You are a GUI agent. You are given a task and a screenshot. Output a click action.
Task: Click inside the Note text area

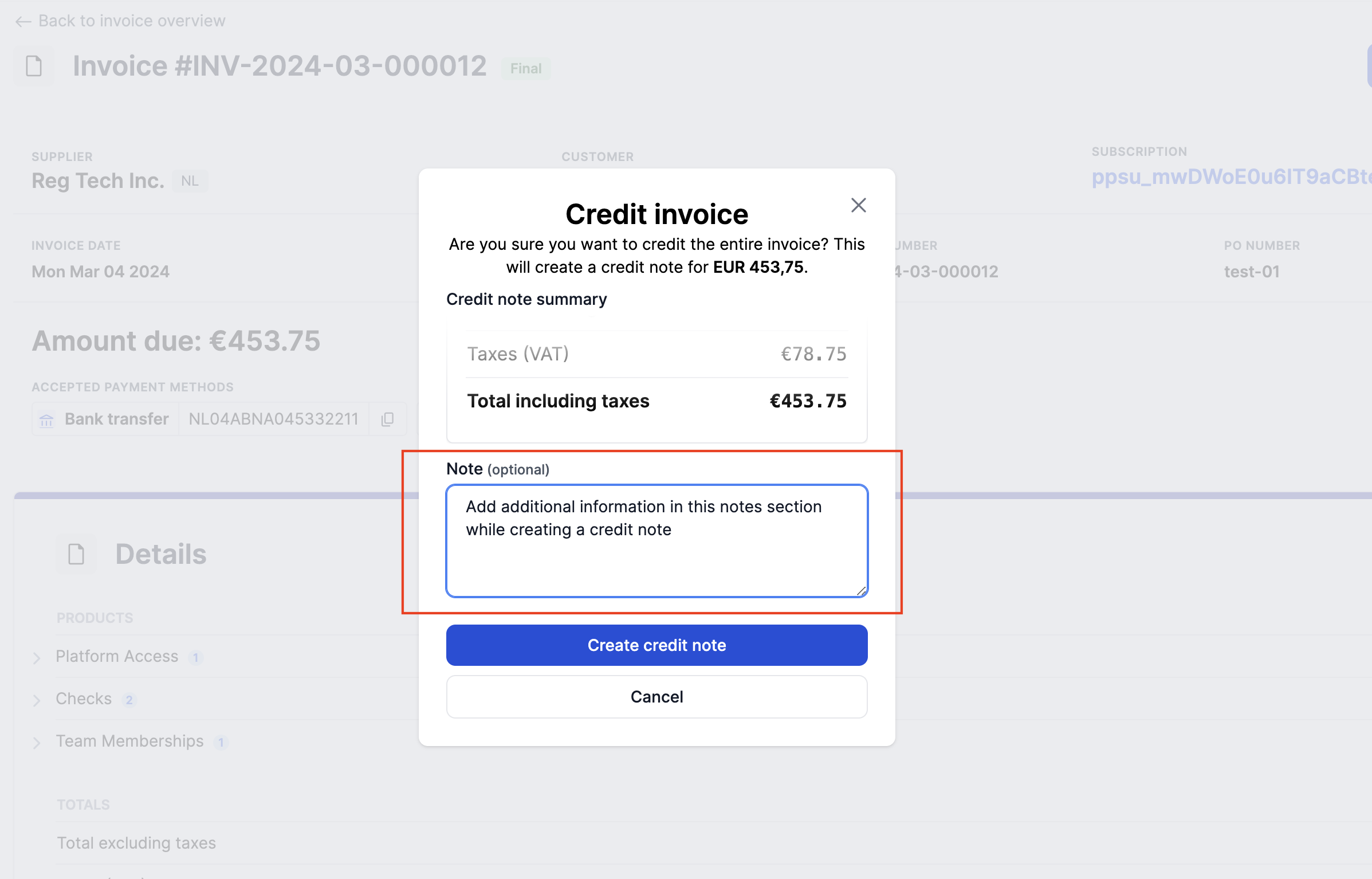click(x=656, y=541)
